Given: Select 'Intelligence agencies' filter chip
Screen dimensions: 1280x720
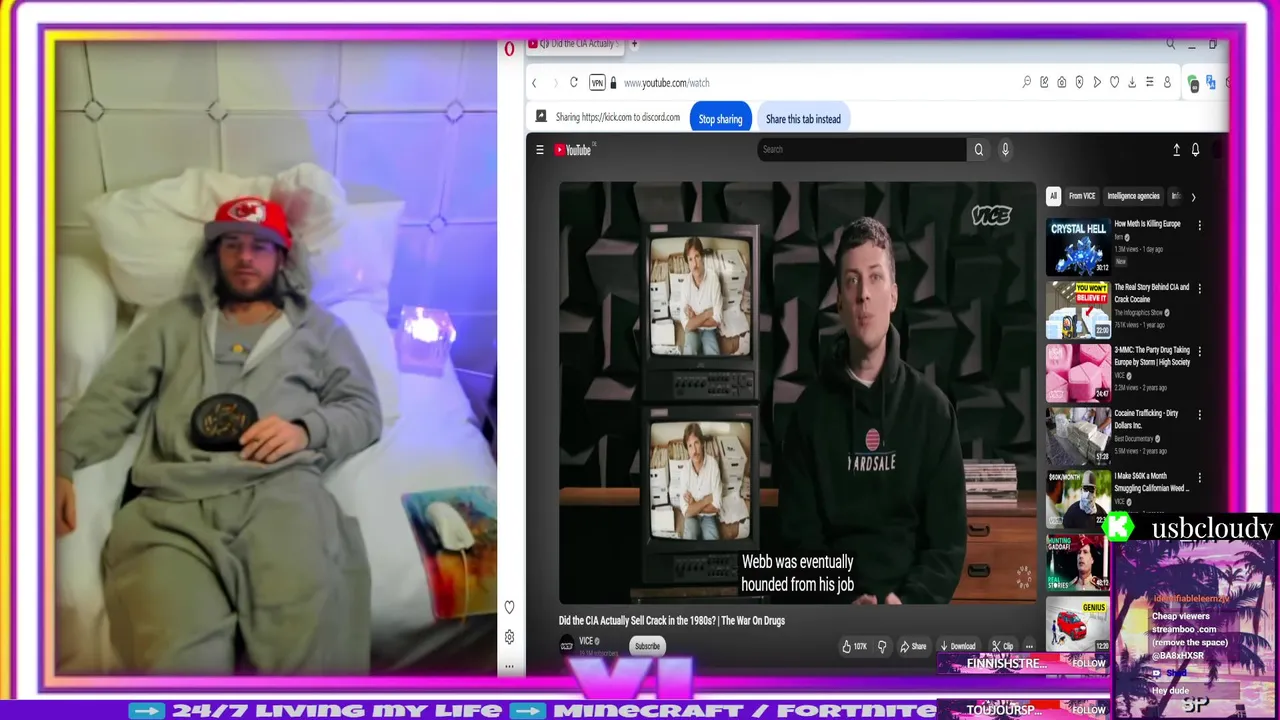Looking at the screenshot, I should [1133, 197].
